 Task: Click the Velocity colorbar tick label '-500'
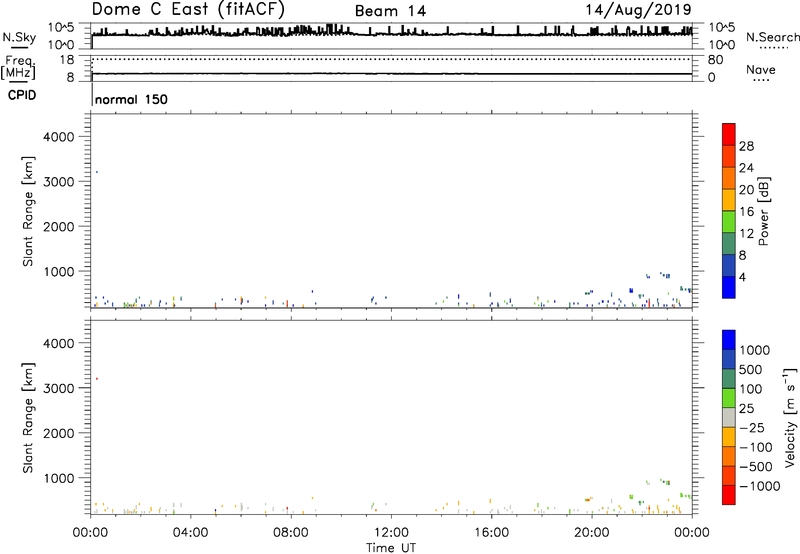coord(755,466)
